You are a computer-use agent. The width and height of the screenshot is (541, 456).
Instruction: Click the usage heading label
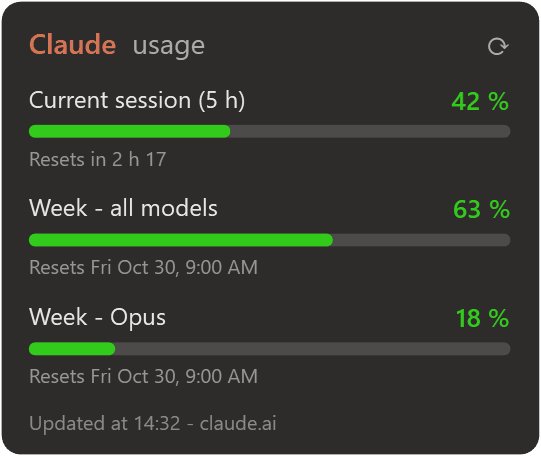[169, 47]
